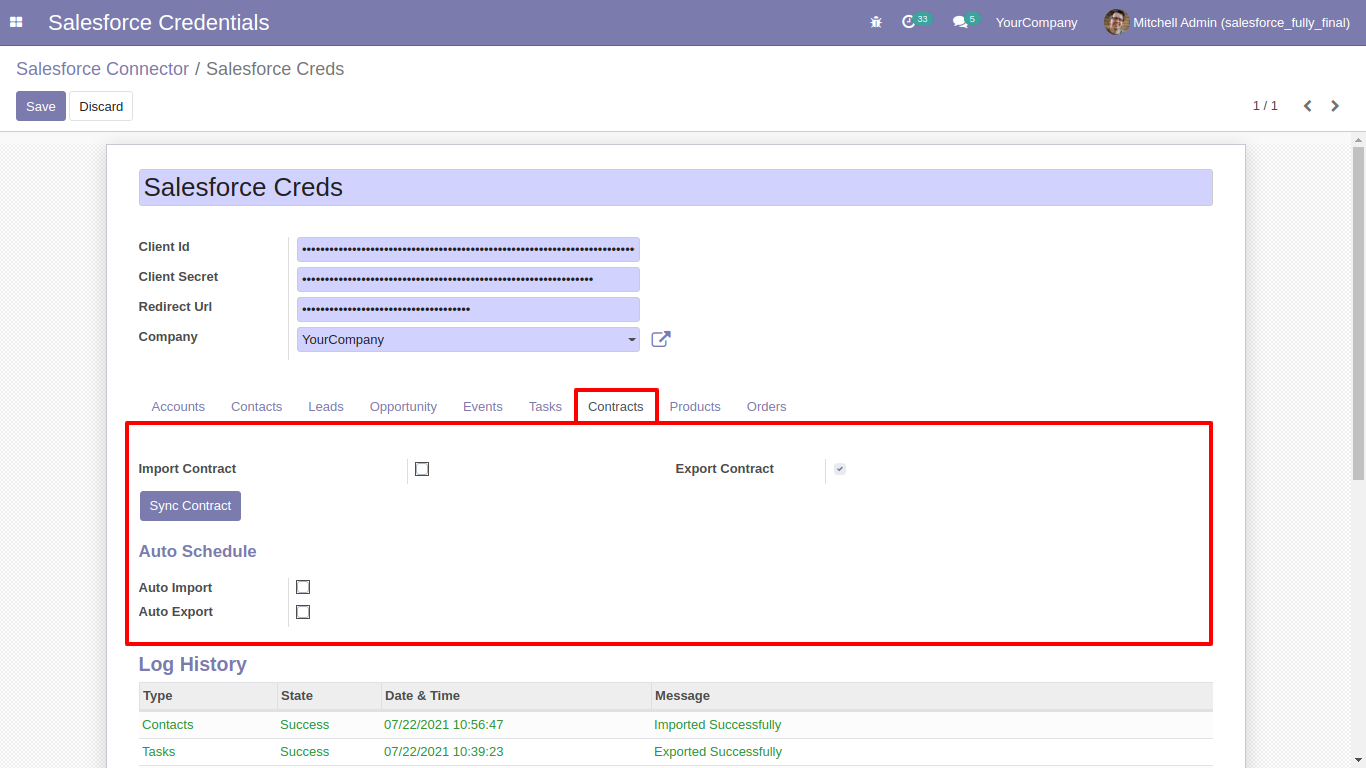Screen dimensions: 1366x768
Task: Go to previous record arrow
Action: (1307, 106)
